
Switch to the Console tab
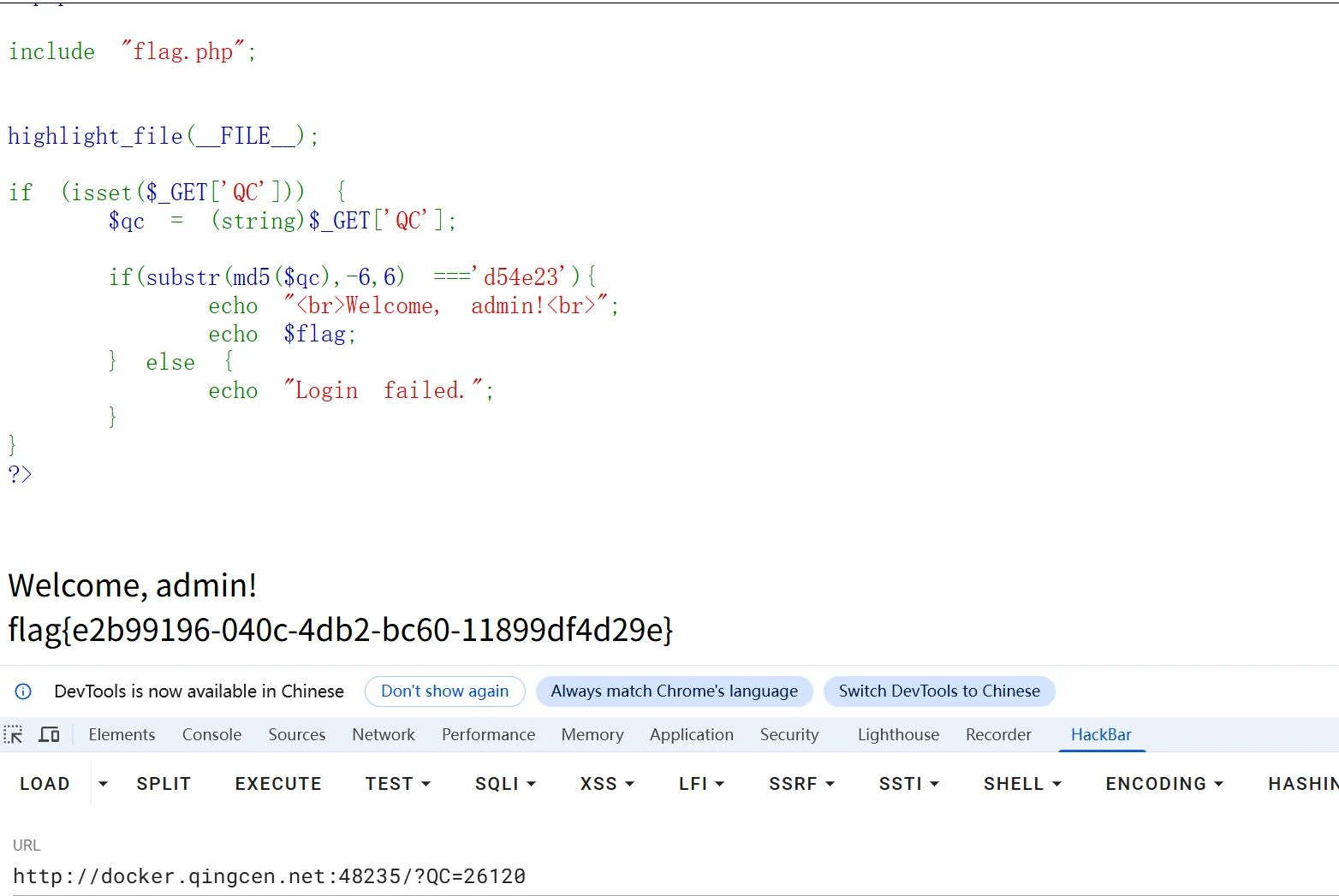pos(211,734)
